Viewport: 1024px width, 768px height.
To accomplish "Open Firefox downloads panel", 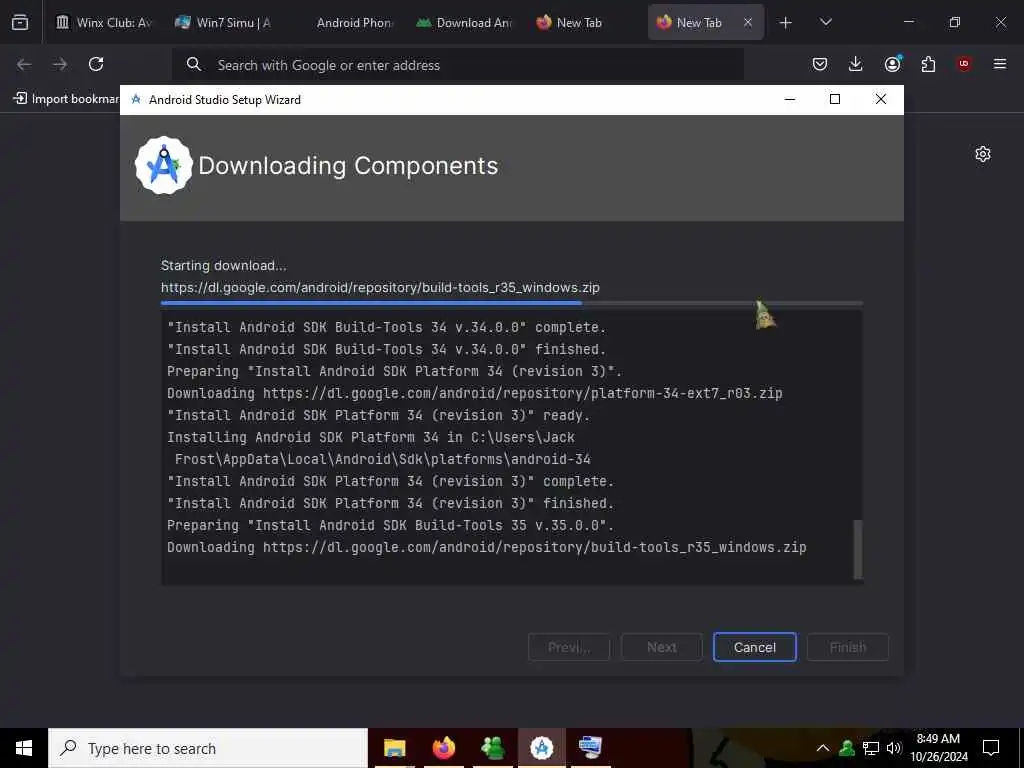I will [x=856, y=64].
